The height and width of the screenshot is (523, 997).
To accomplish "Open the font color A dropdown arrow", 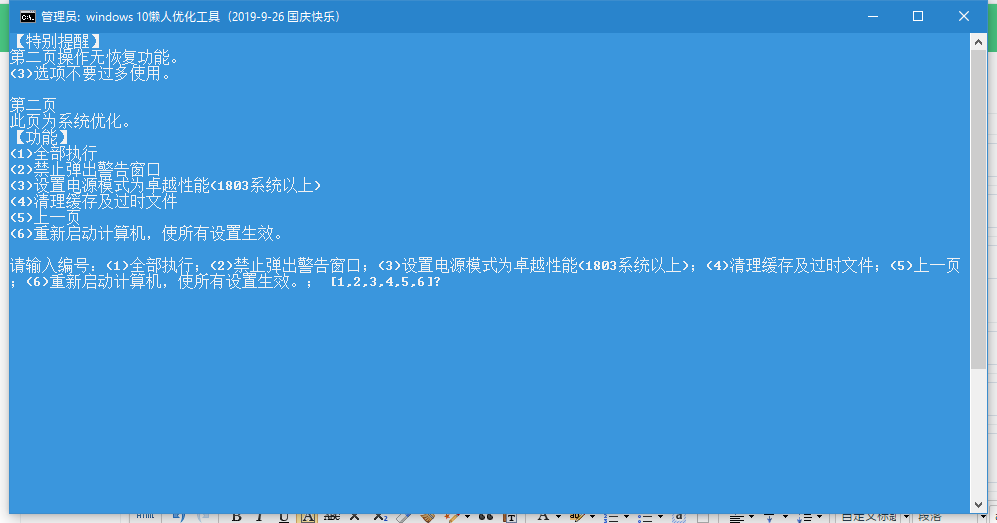I will pos(558,517).
